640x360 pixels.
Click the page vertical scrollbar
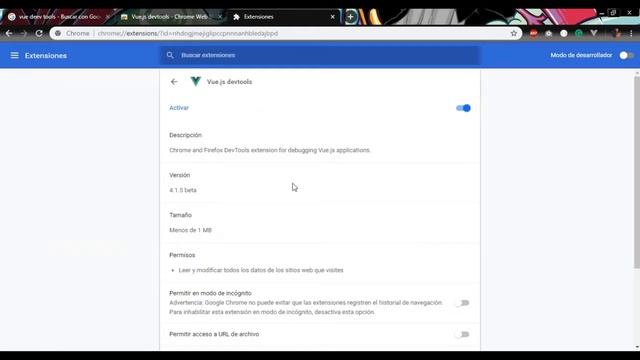click(x=637, y=171)
